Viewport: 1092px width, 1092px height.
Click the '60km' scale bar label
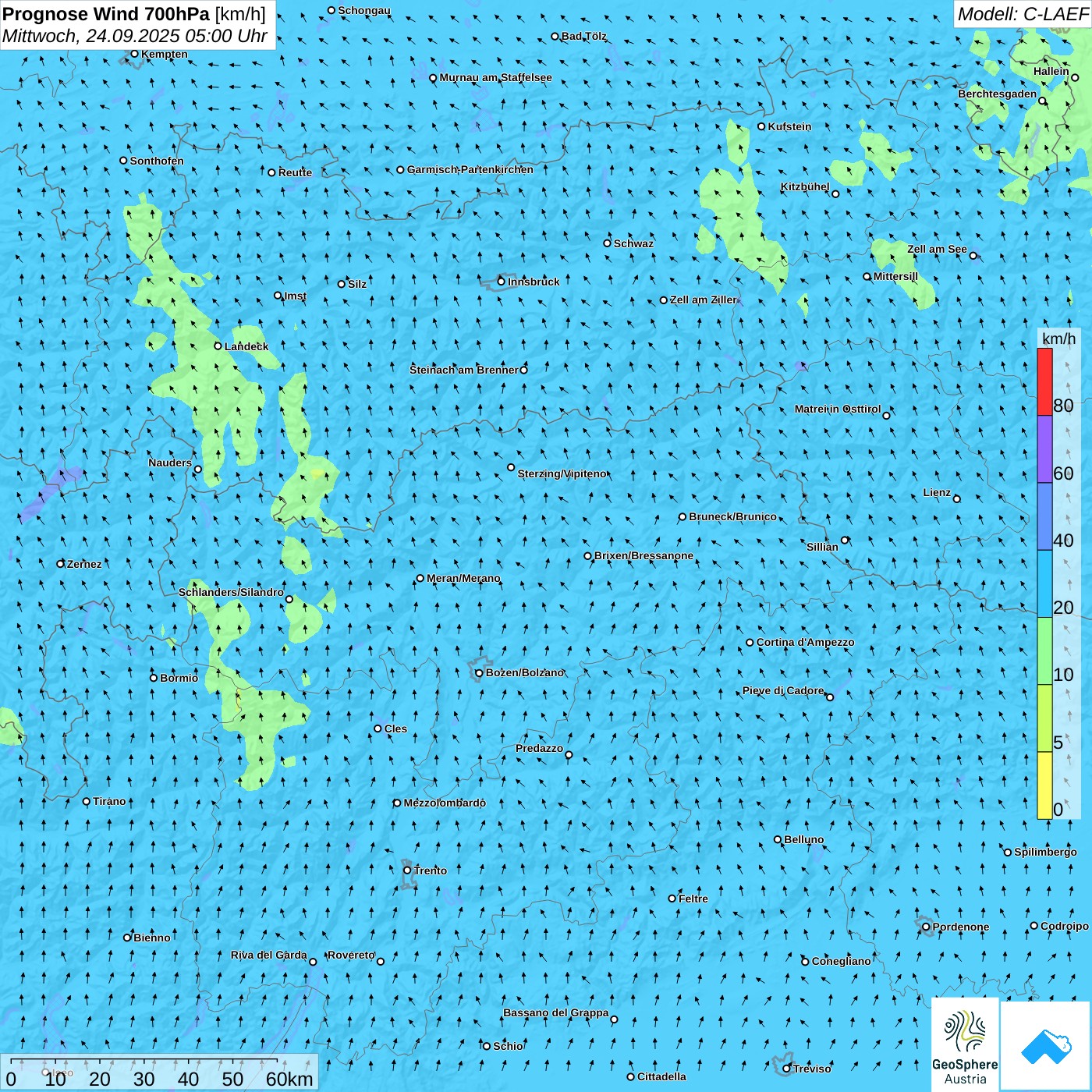289,1079
